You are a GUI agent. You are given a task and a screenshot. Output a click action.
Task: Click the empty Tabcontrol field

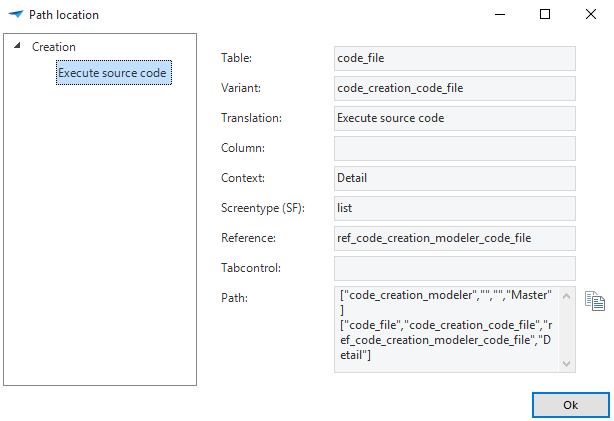(454, 268)
